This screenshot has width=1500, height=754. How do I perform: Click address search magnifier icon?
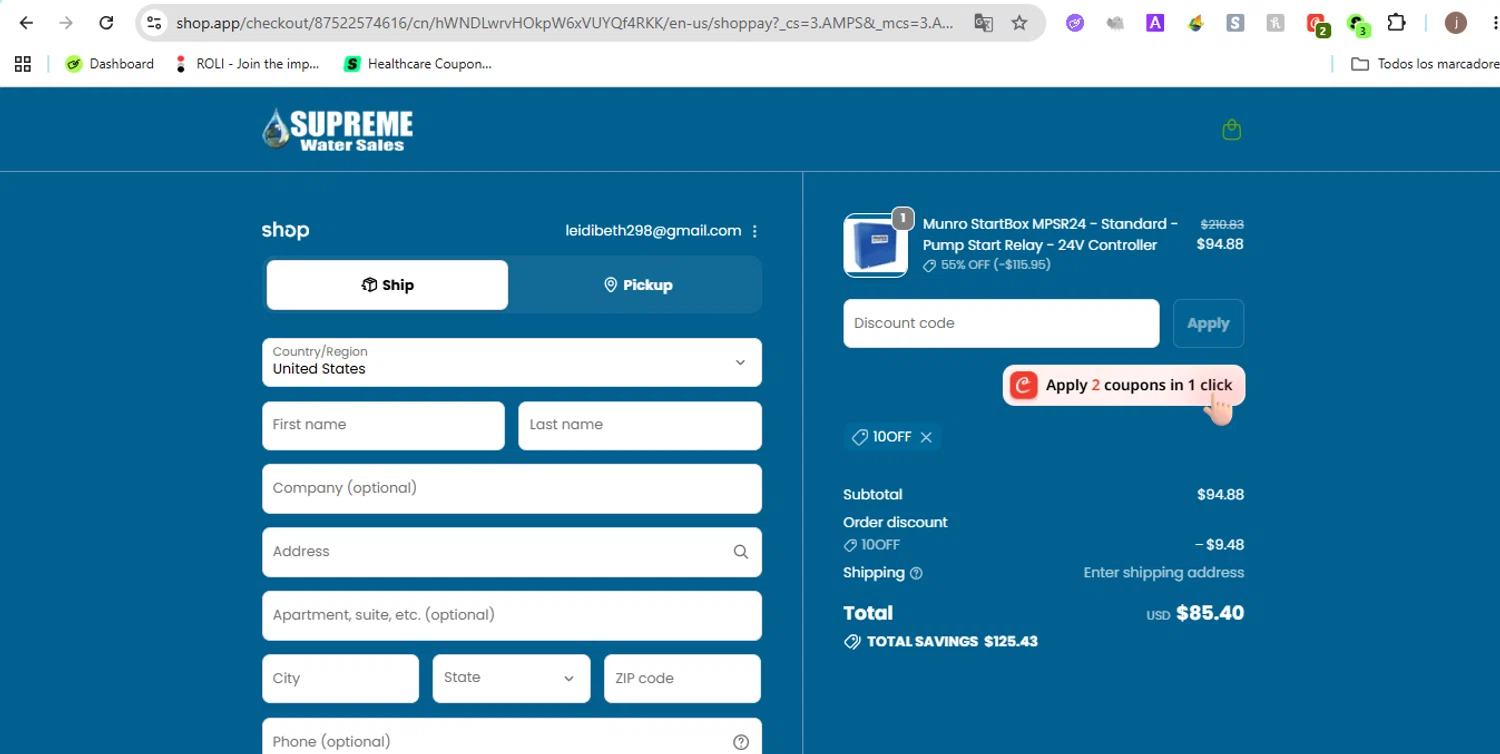[740, 552]
